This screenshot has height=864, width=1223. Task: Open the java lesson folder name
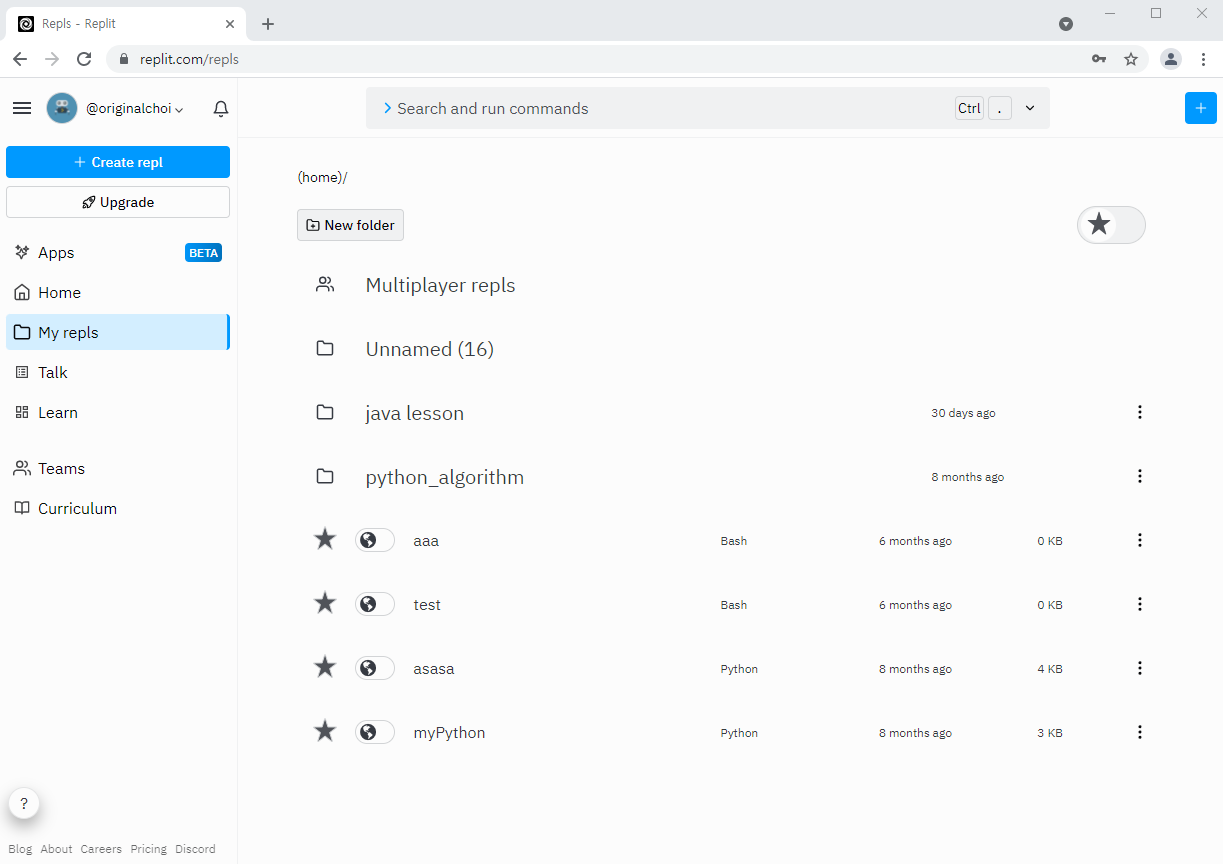pos(414,413)
